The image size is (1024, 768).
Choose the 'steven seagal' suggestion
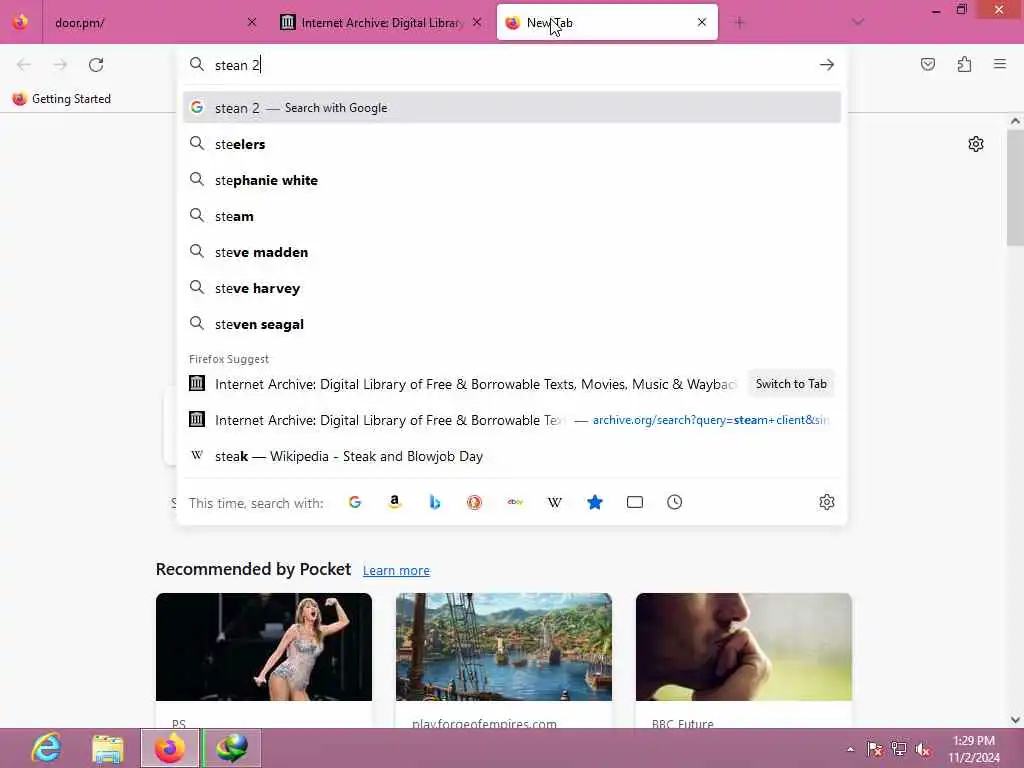click(512, 324)
